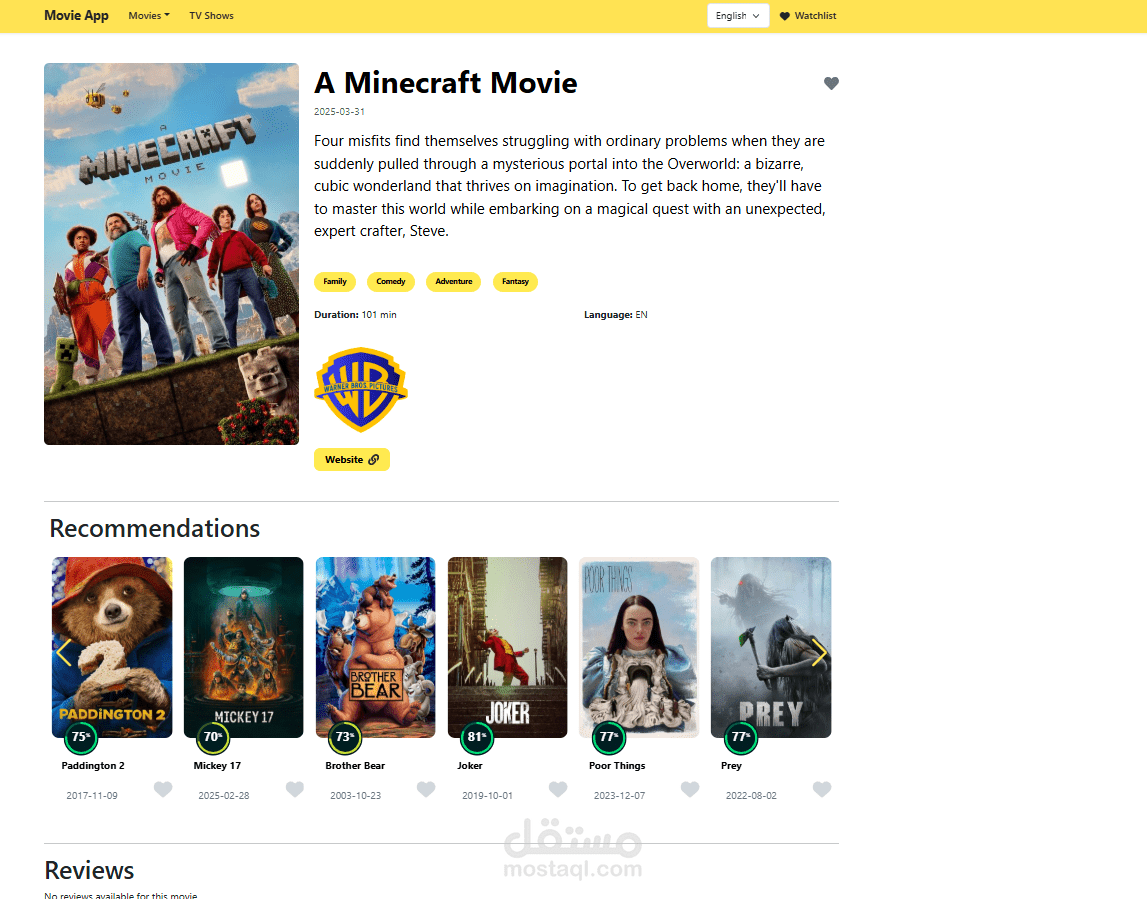Screen dimensions: 1147x899
Task: Click Brother Bear 73% rating badge
Action: coord(345,737)
